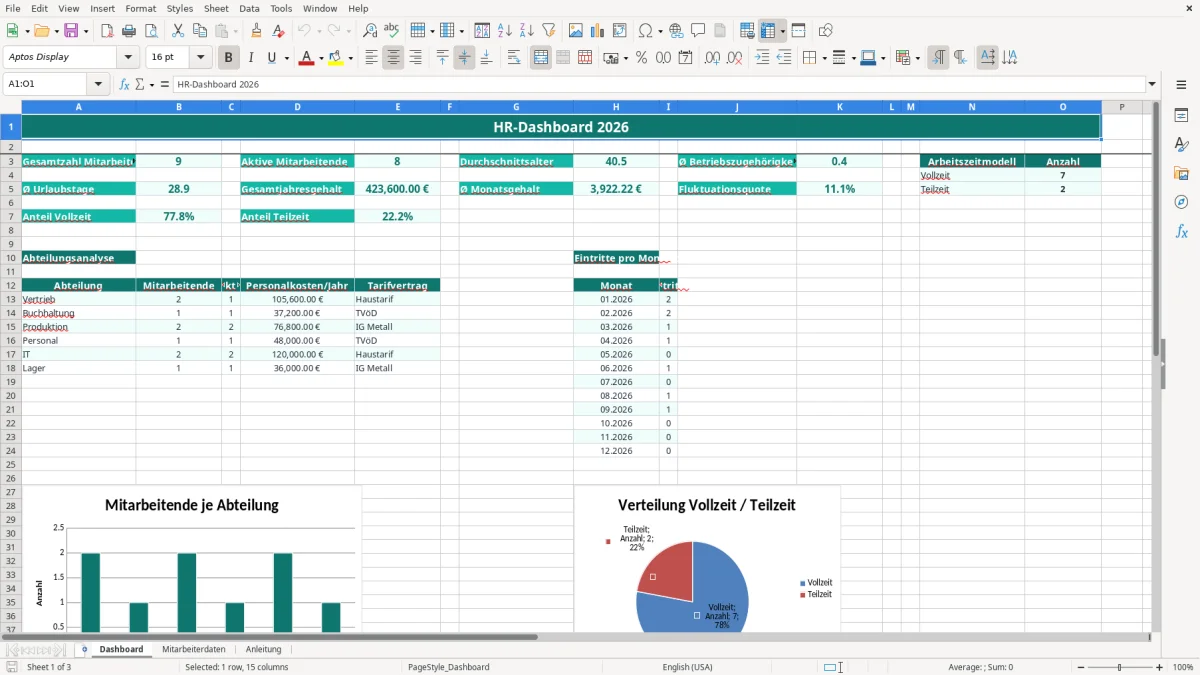Open Find & Replace
Screen dimensions: 1200x675
370,31
